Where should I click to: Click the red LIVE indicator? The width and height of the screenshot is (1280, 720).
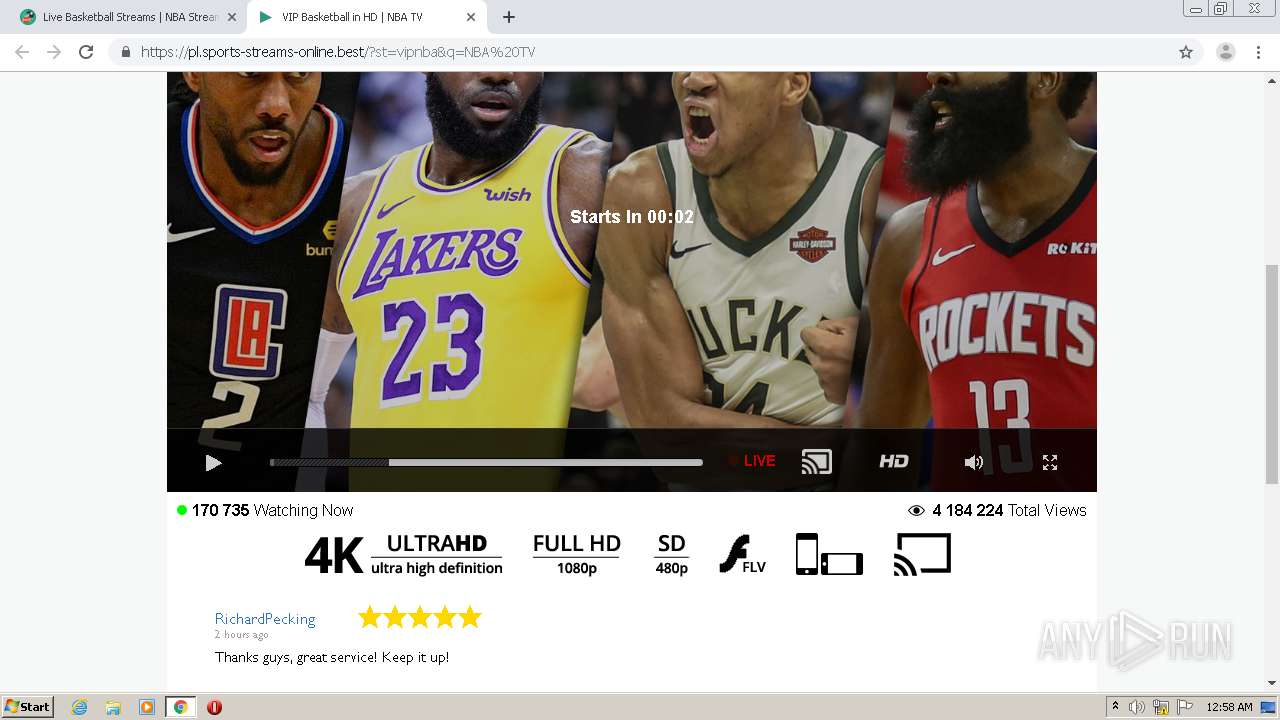(x=752, y=461)
